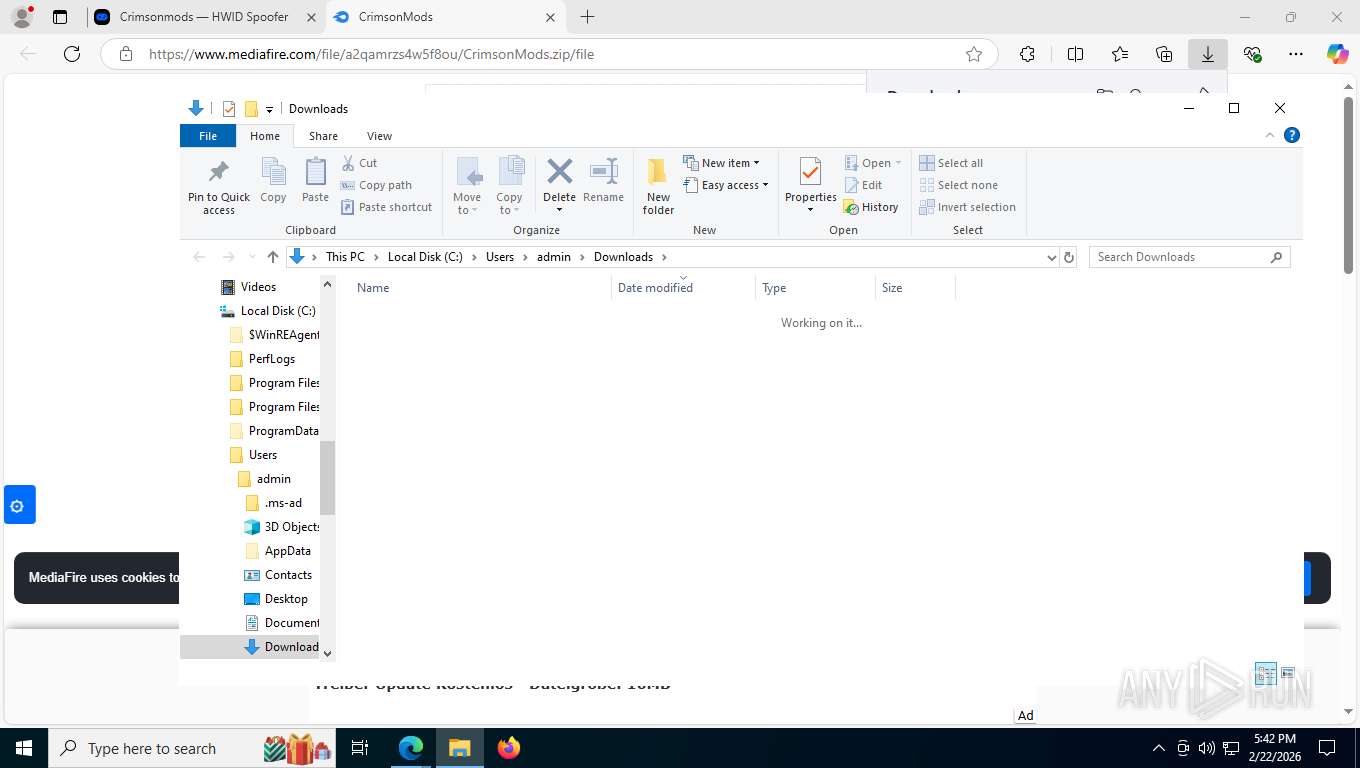1360x768 pixels.
Task: Click Edit in Open group
Action: 863,185
